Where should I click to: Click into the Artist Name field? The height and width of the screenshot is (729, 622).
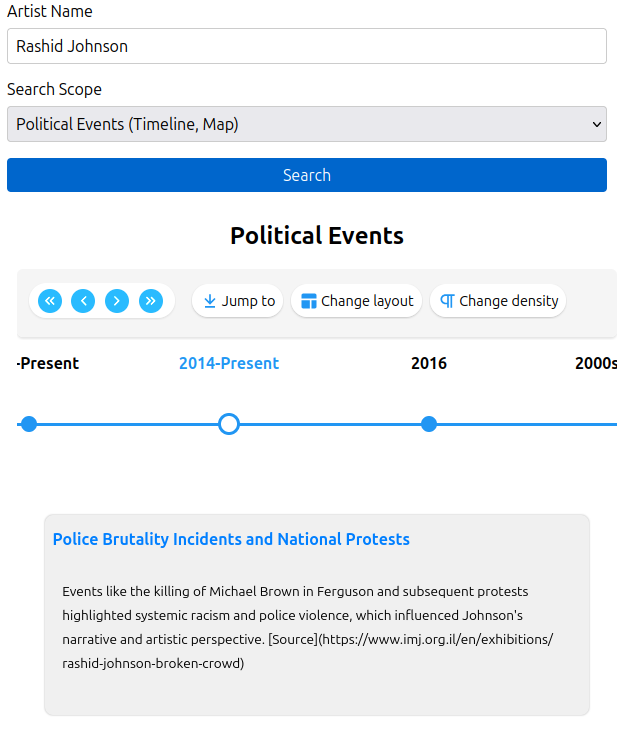(x=307, y=46)
